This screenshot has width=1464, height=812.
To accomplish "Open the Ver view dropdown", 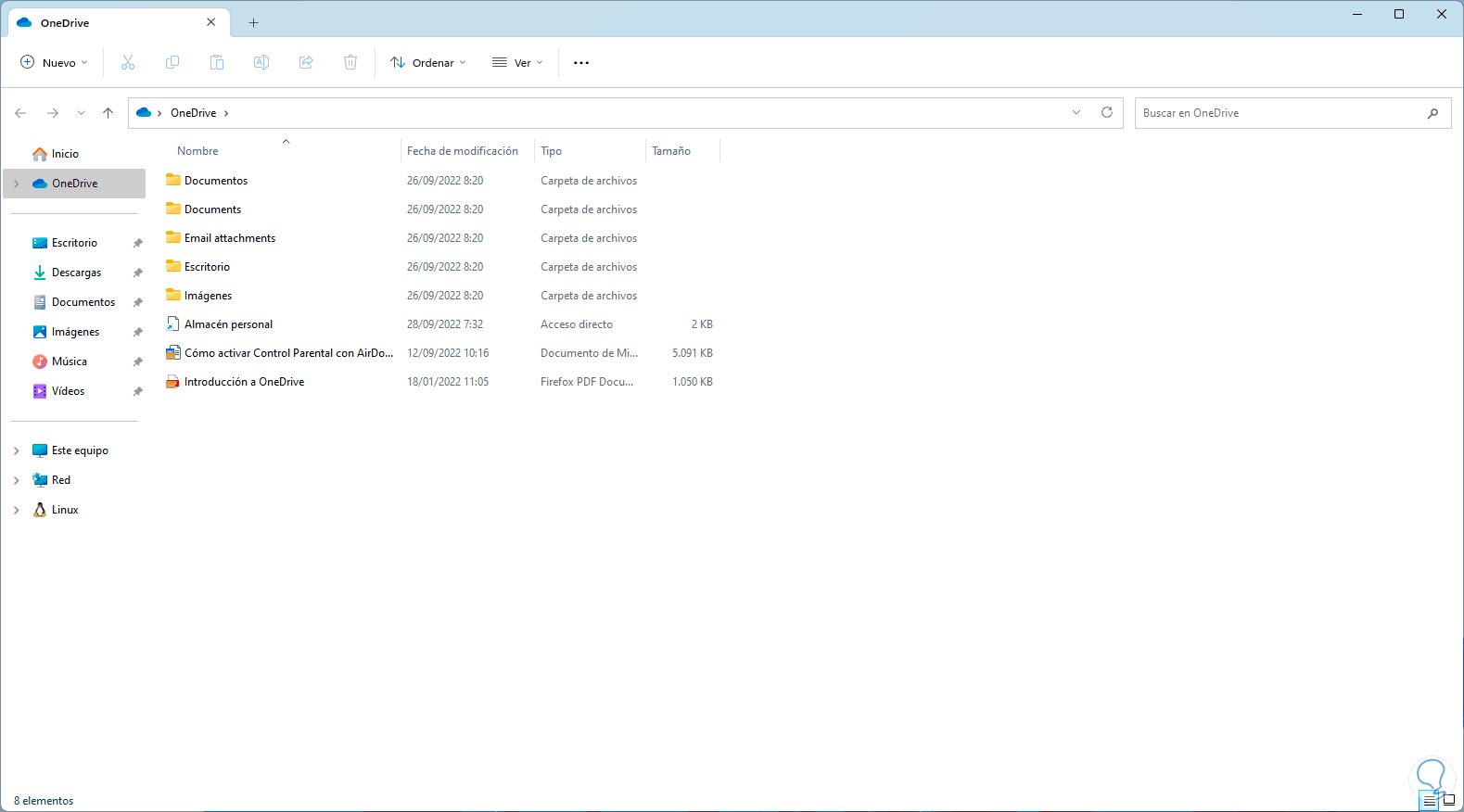I will click(x=517, y=62).
